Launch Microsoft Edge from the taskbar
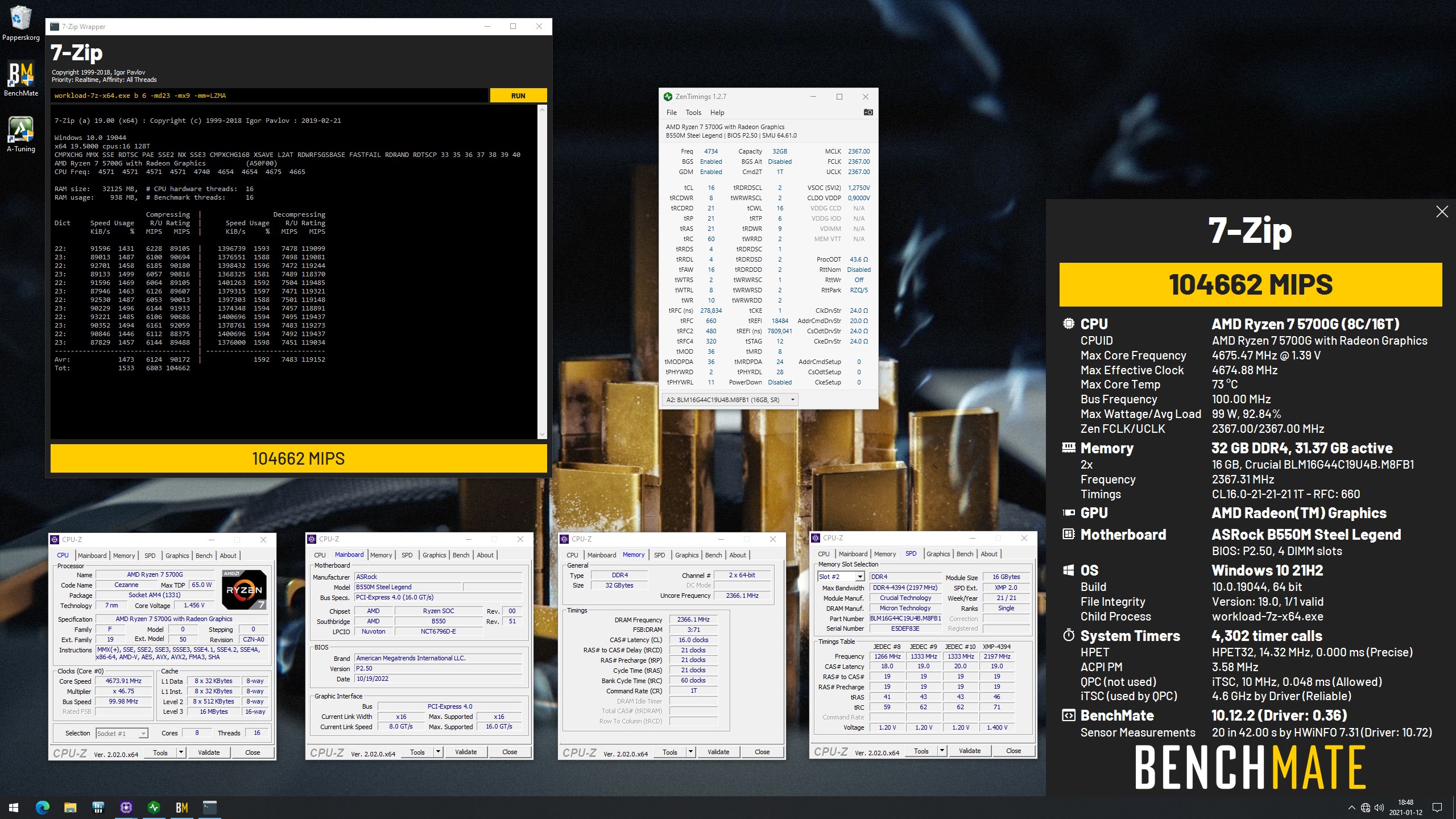This screenshot has height=819, width=1456. [x=43, y=807]
